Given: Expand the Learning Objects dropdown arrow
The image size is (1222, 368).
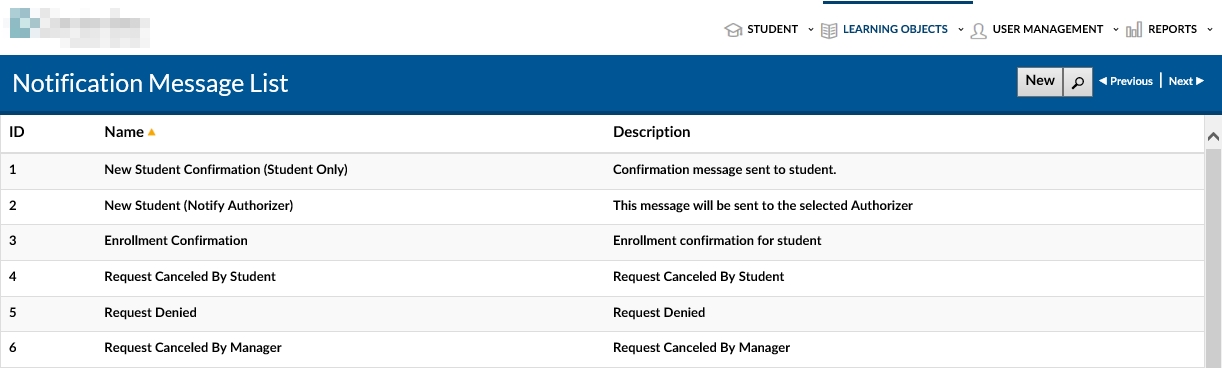Looking at the screenshot, I should (x=961, y=30).
